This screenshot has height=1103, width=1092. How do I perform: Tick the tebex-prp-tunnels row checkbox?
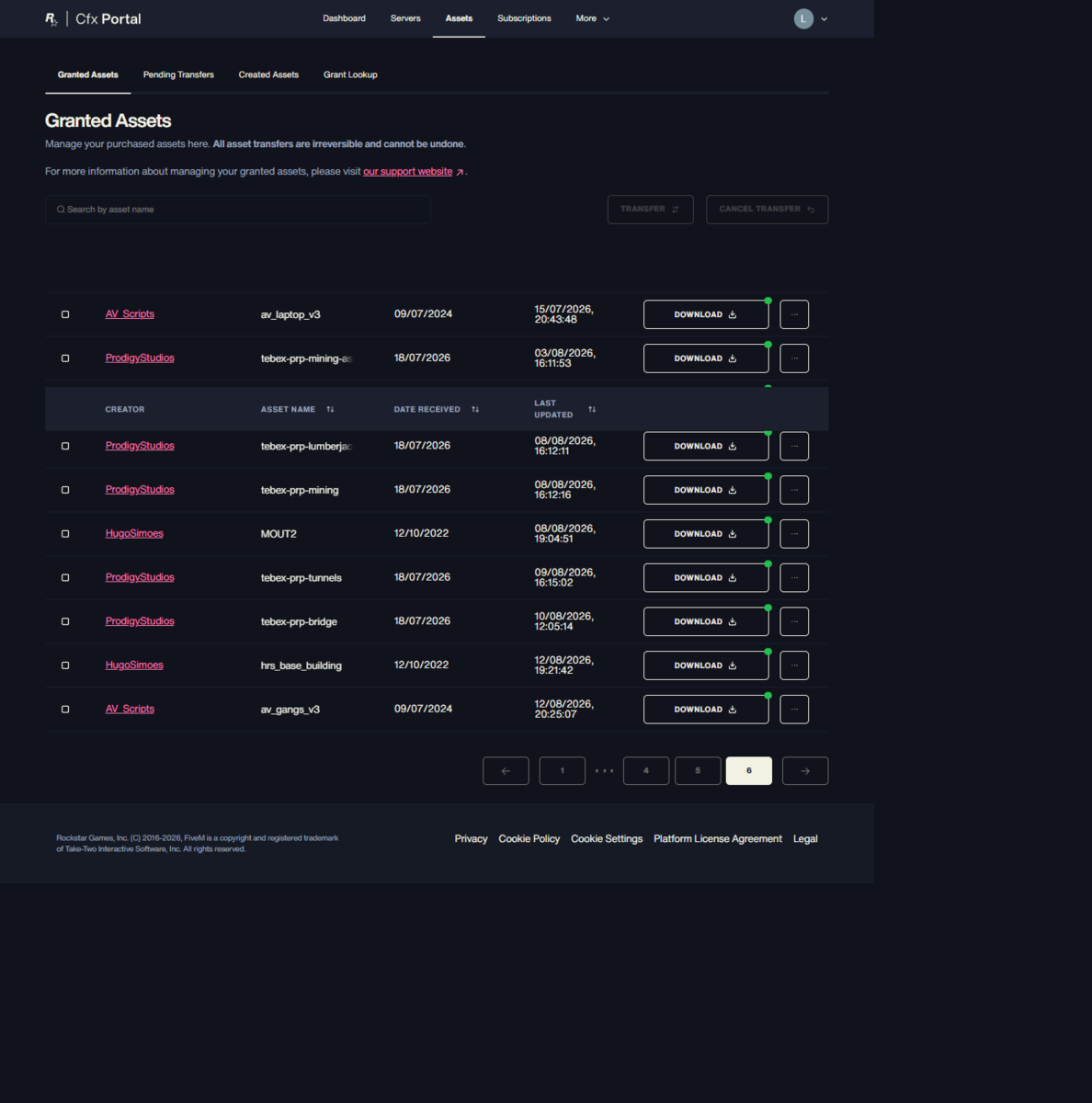65,578
